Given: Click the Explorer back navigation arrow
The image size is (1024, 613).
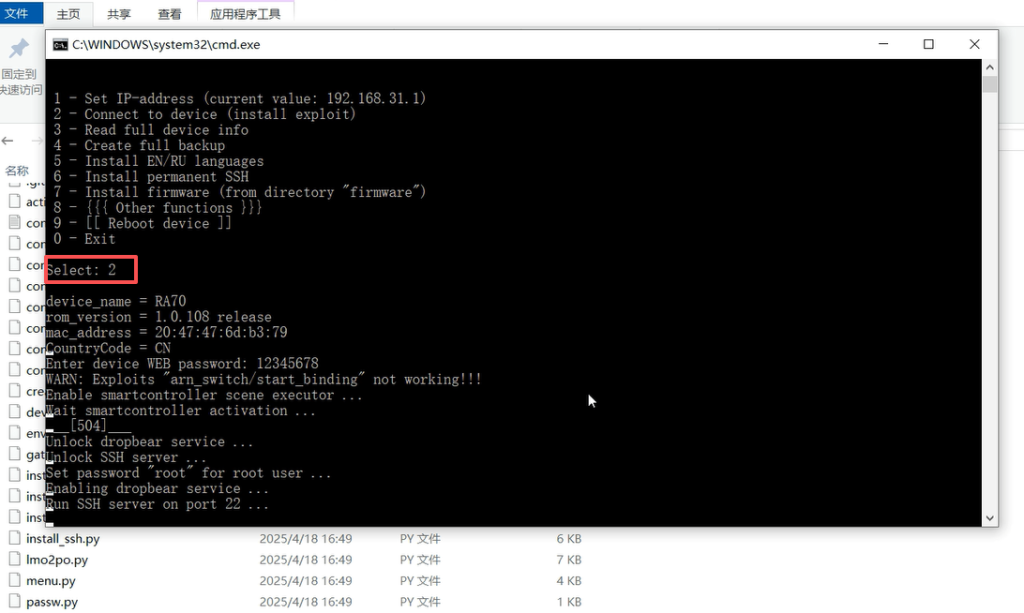Looking at the screenshot, I should click(x=9, y=141).
